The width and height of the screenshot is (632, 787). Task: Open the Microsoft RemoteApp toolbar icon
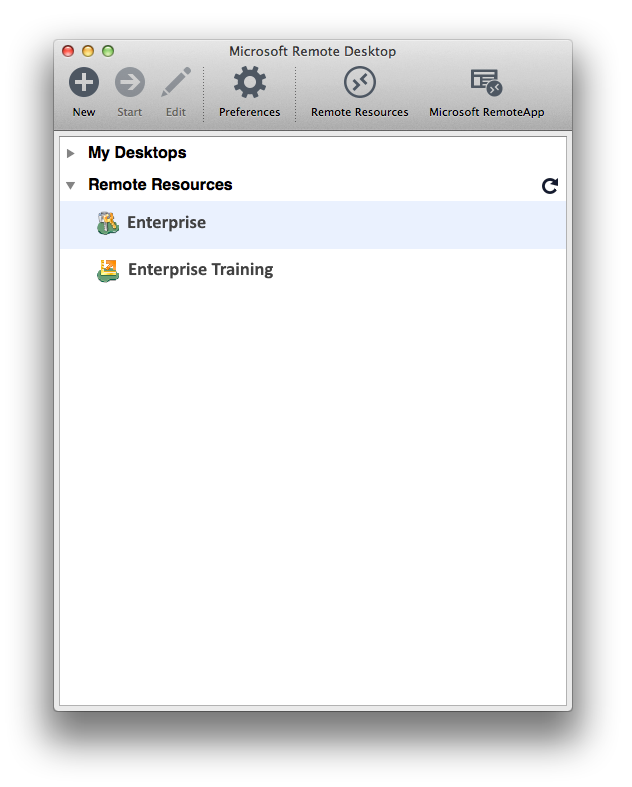coord(486,82)
